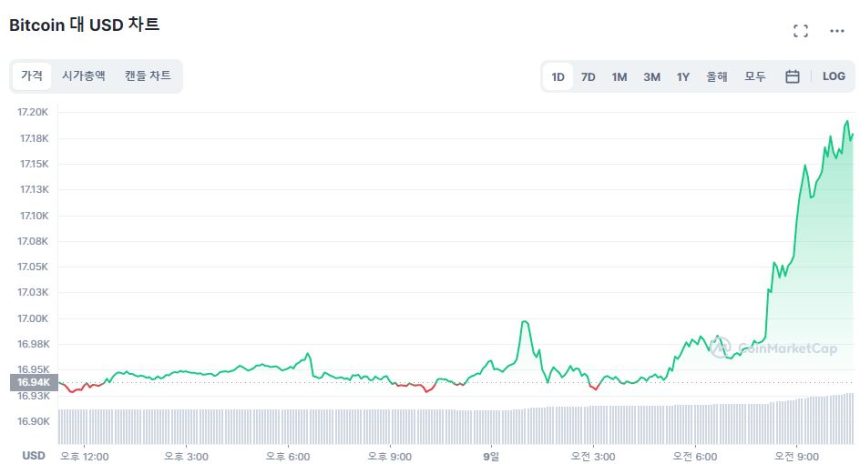Open the calendar date range picker

792,76
